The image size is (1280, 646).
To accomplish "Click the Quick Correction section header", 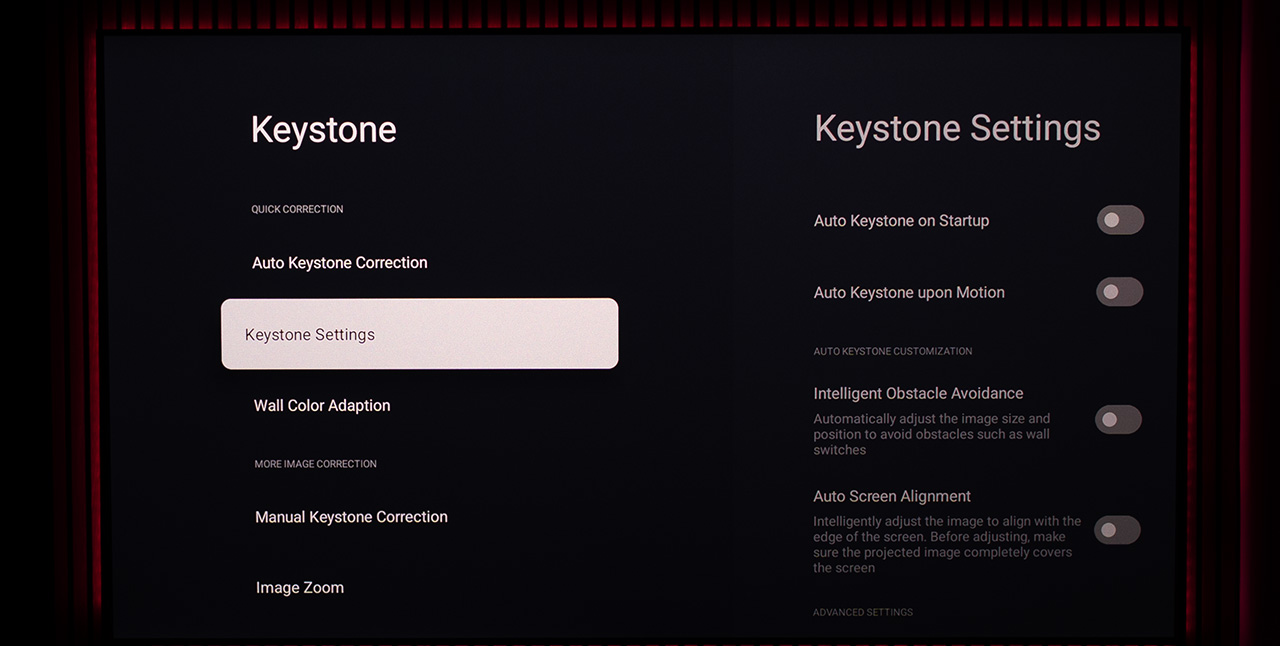I will (297, 210).
